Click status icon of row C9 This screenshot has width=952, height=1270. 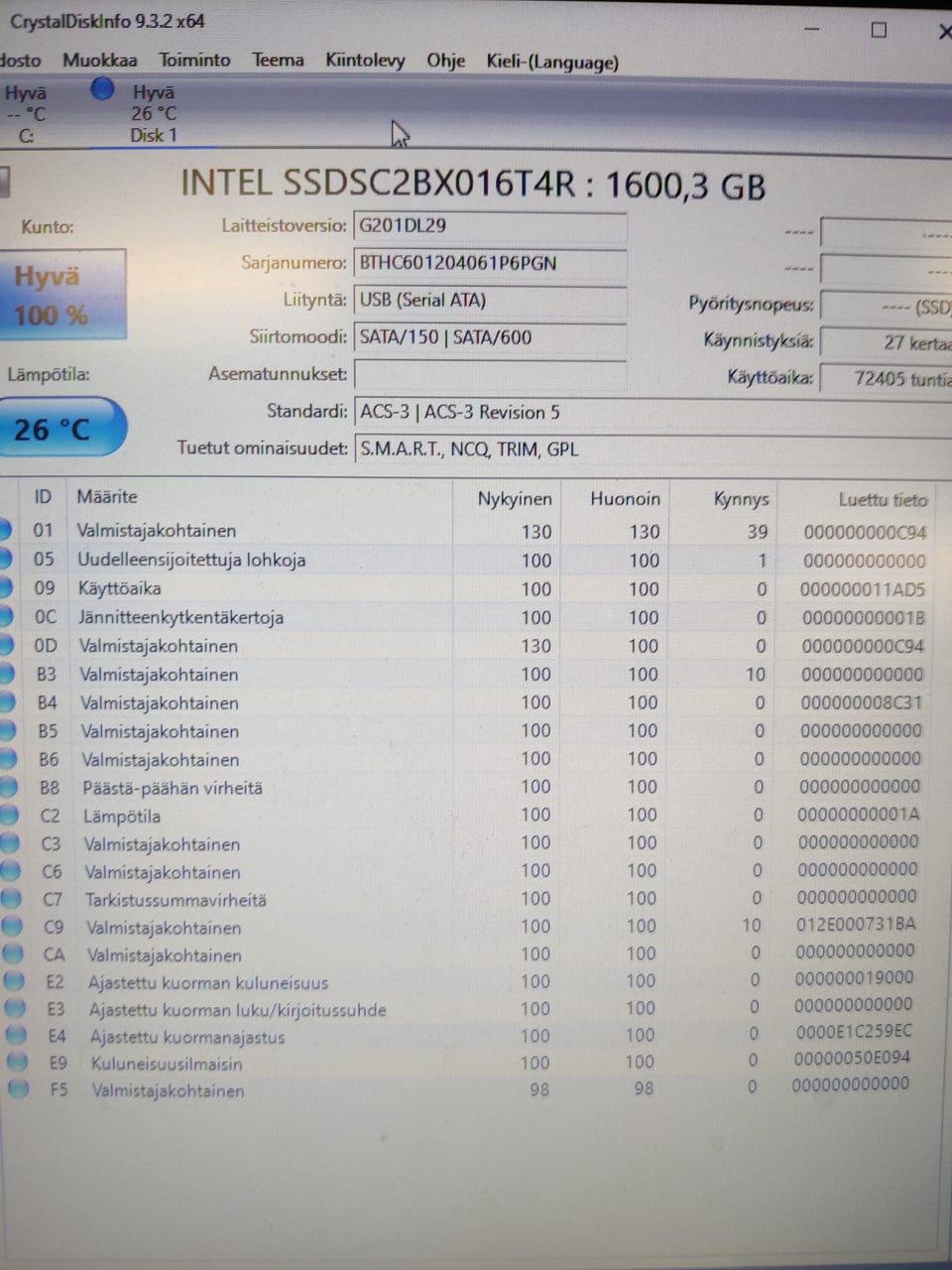click(13, 927)
